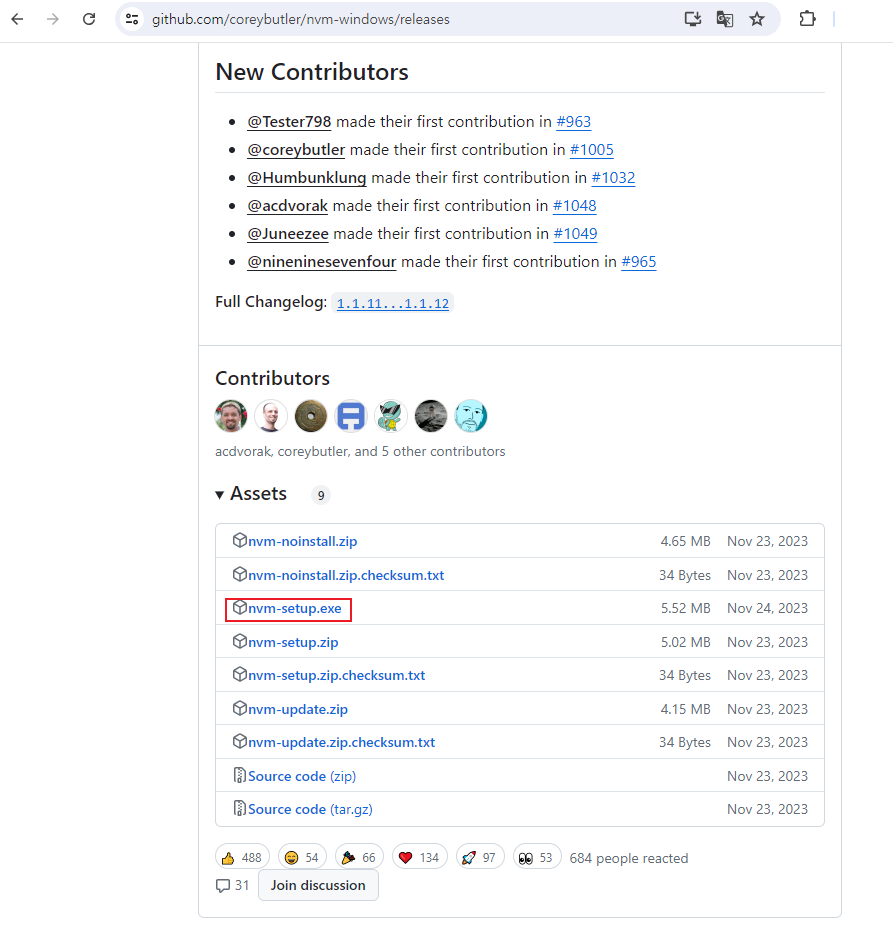The image size is (893, 932).
Task: Open pull request #963 link
Action: coord(573,122)
